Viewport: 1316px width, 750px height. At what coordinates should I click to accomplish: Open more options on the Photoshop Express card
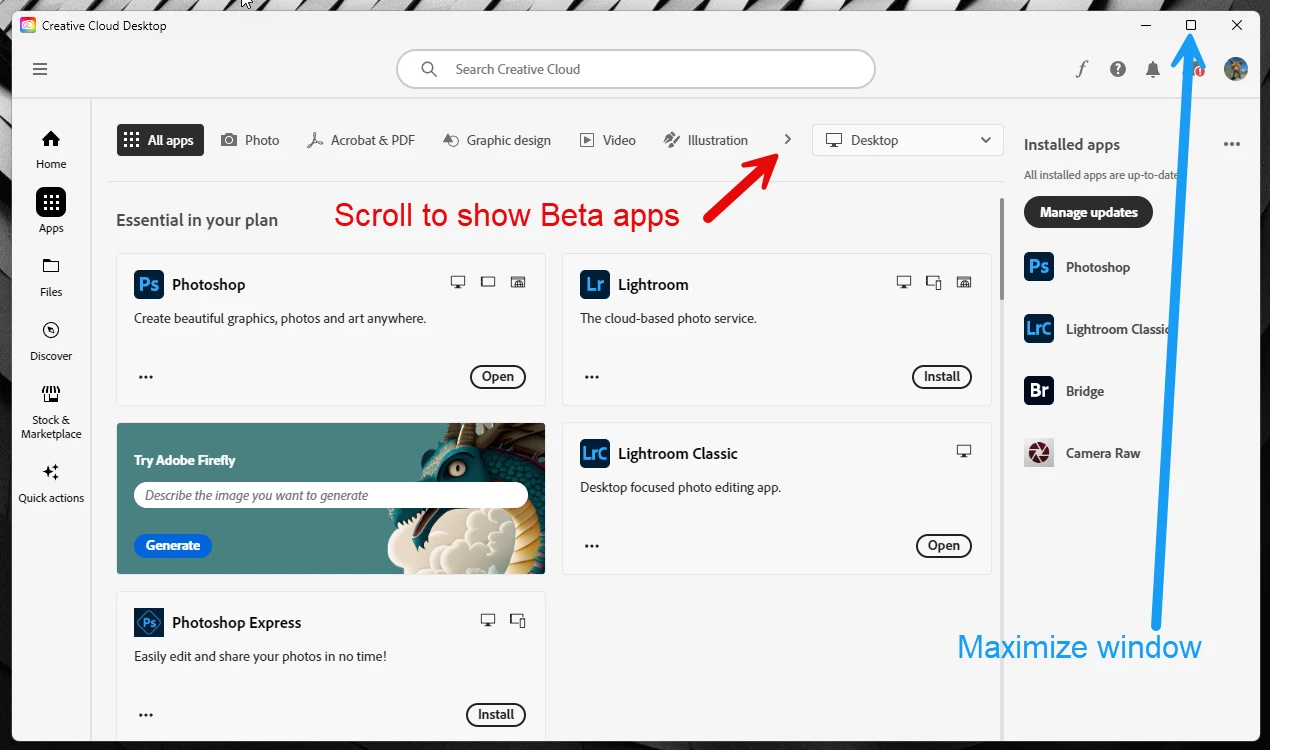pyautogui.click(x=146, y=715)
